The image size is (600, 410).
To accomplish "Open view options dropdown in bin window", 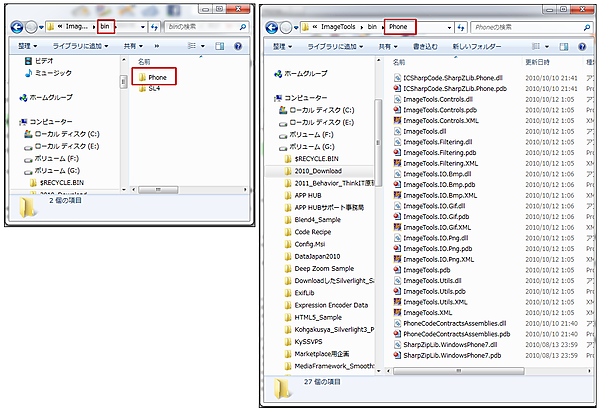I will coord(203,46).
